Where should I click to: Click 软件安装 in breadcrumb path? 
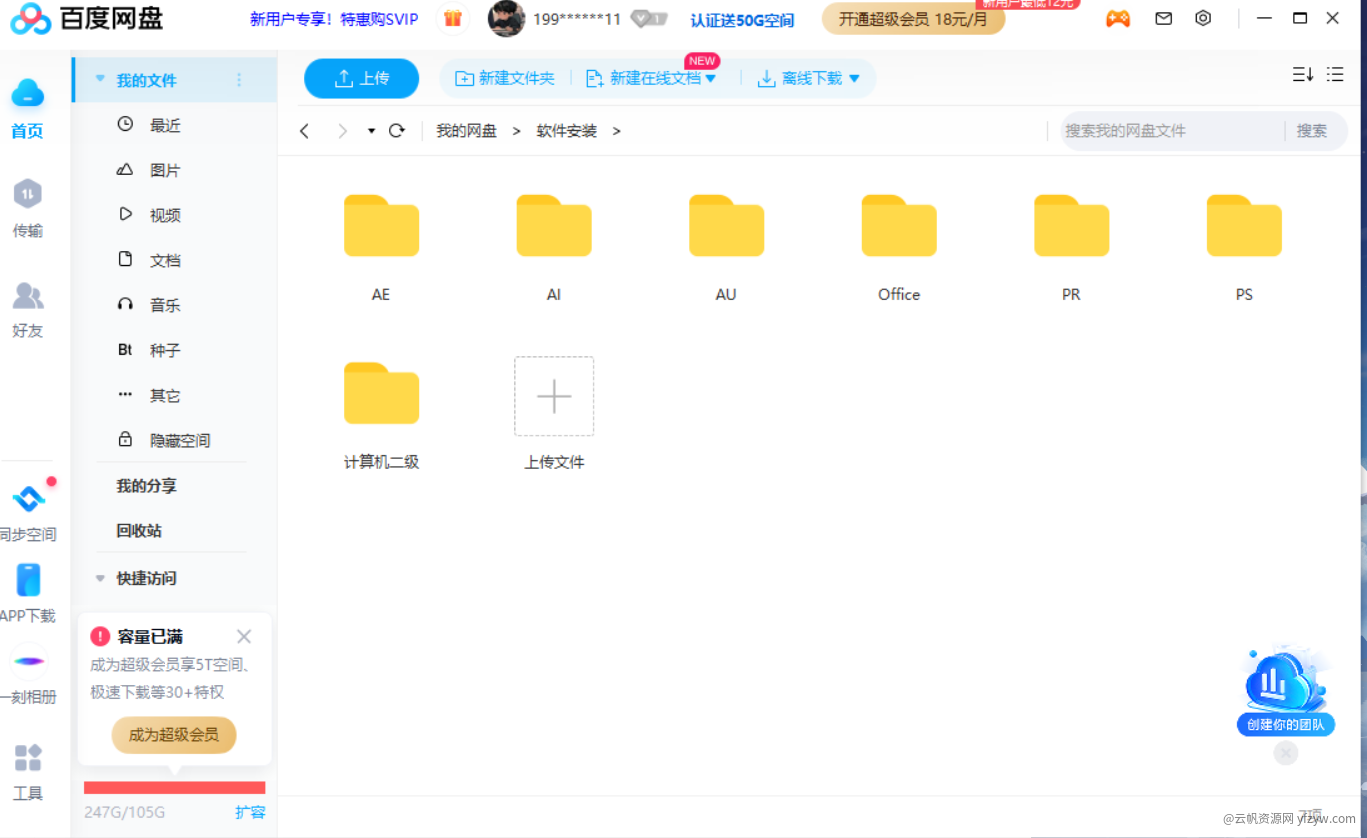pos(566,131)
